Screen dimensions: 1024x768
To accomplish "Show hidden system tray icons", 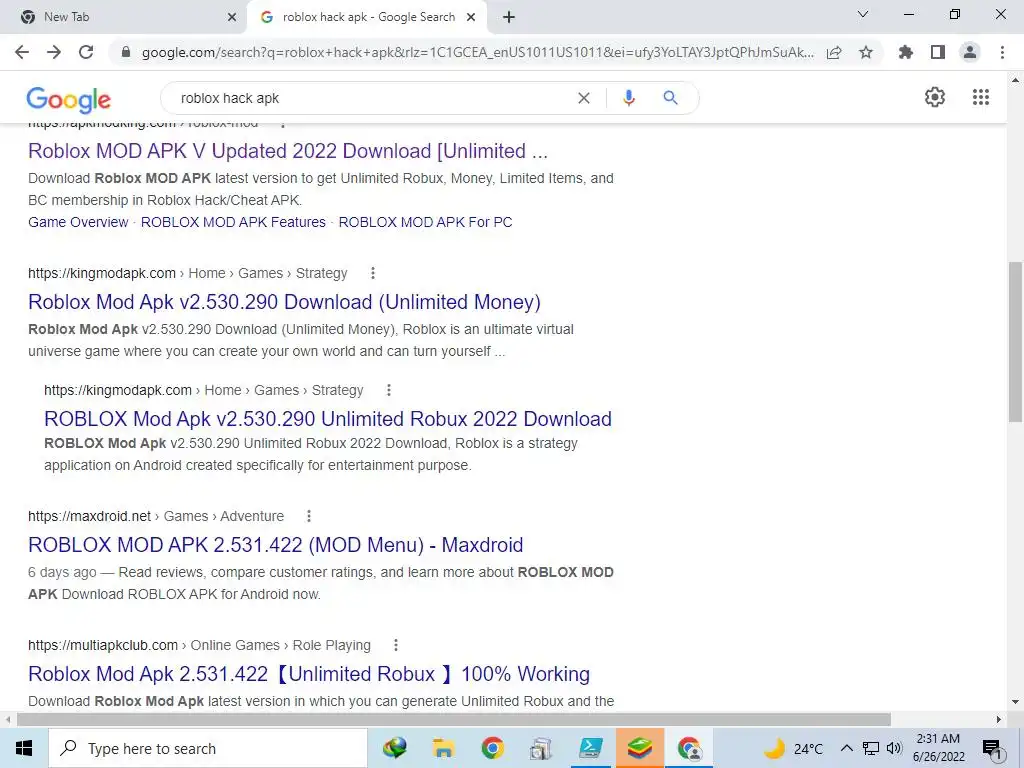I will tap(846, 748).
